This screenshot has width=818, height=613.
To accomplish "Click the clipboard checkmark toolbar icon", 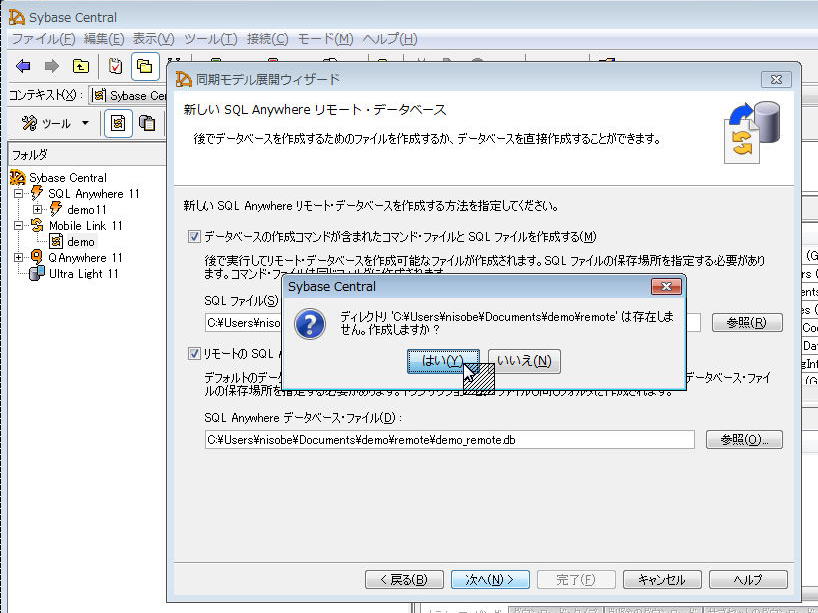I will (x=115, y=66).
